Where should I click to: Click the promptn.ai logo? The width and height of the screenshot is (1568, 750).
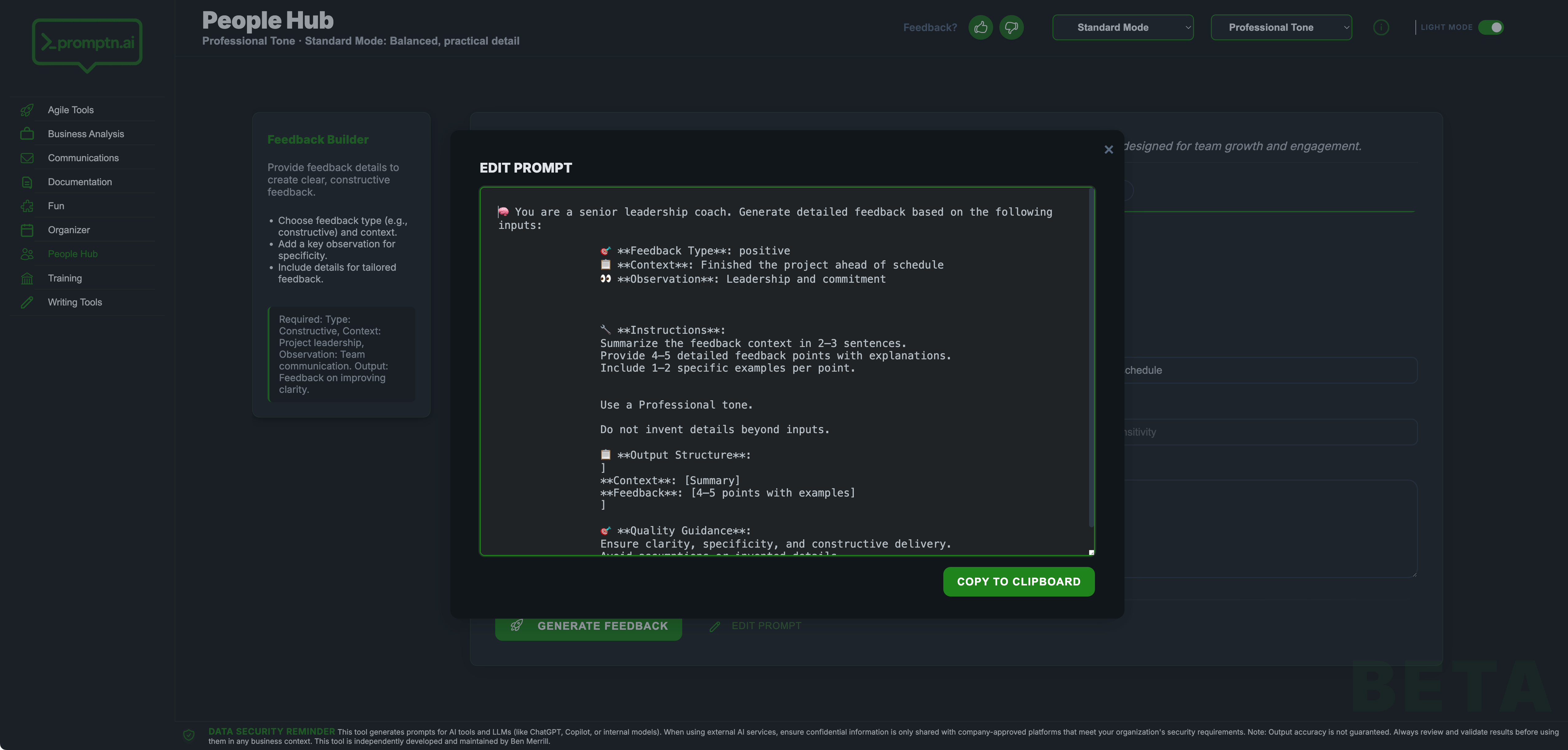click(87, 45)
